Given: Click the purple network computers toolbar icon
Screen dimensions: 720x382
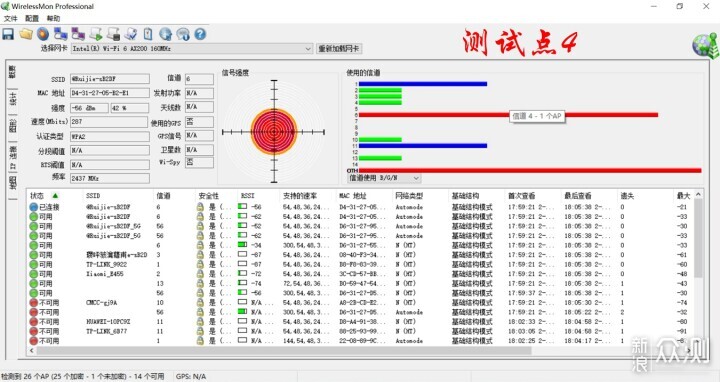Looking at the screenshot, I should coord(78,34).
